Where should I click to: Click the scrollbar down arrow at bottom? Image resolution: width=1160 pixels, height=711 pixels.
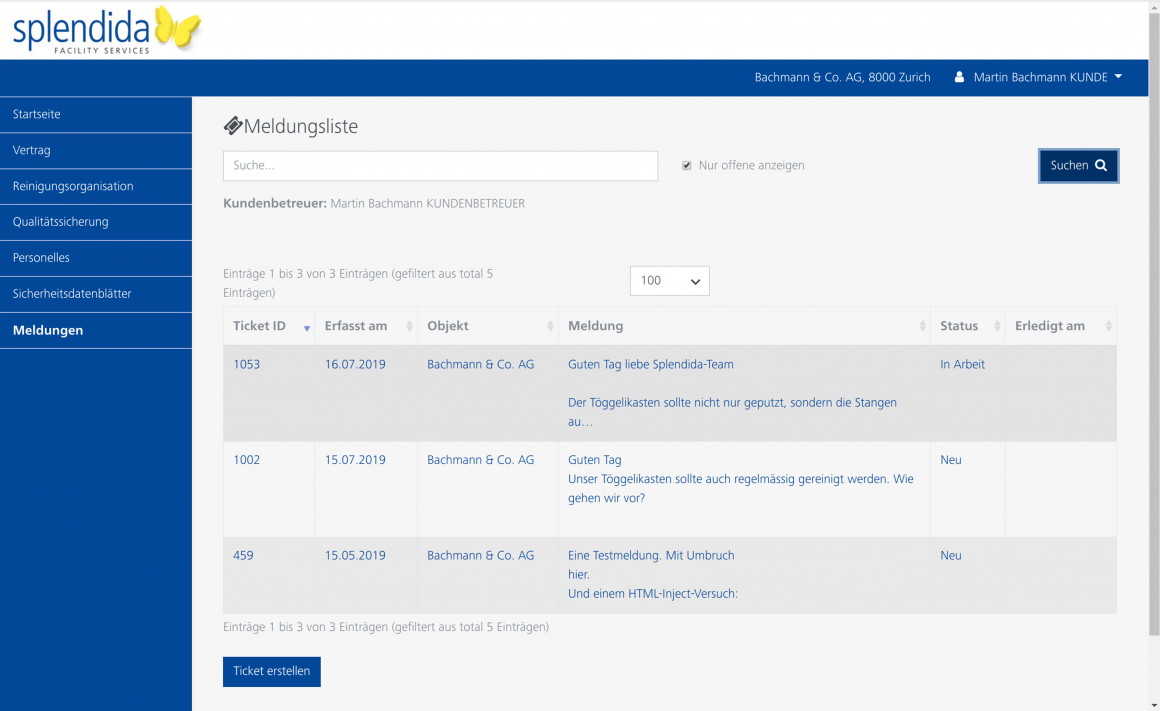[1154, 705]
